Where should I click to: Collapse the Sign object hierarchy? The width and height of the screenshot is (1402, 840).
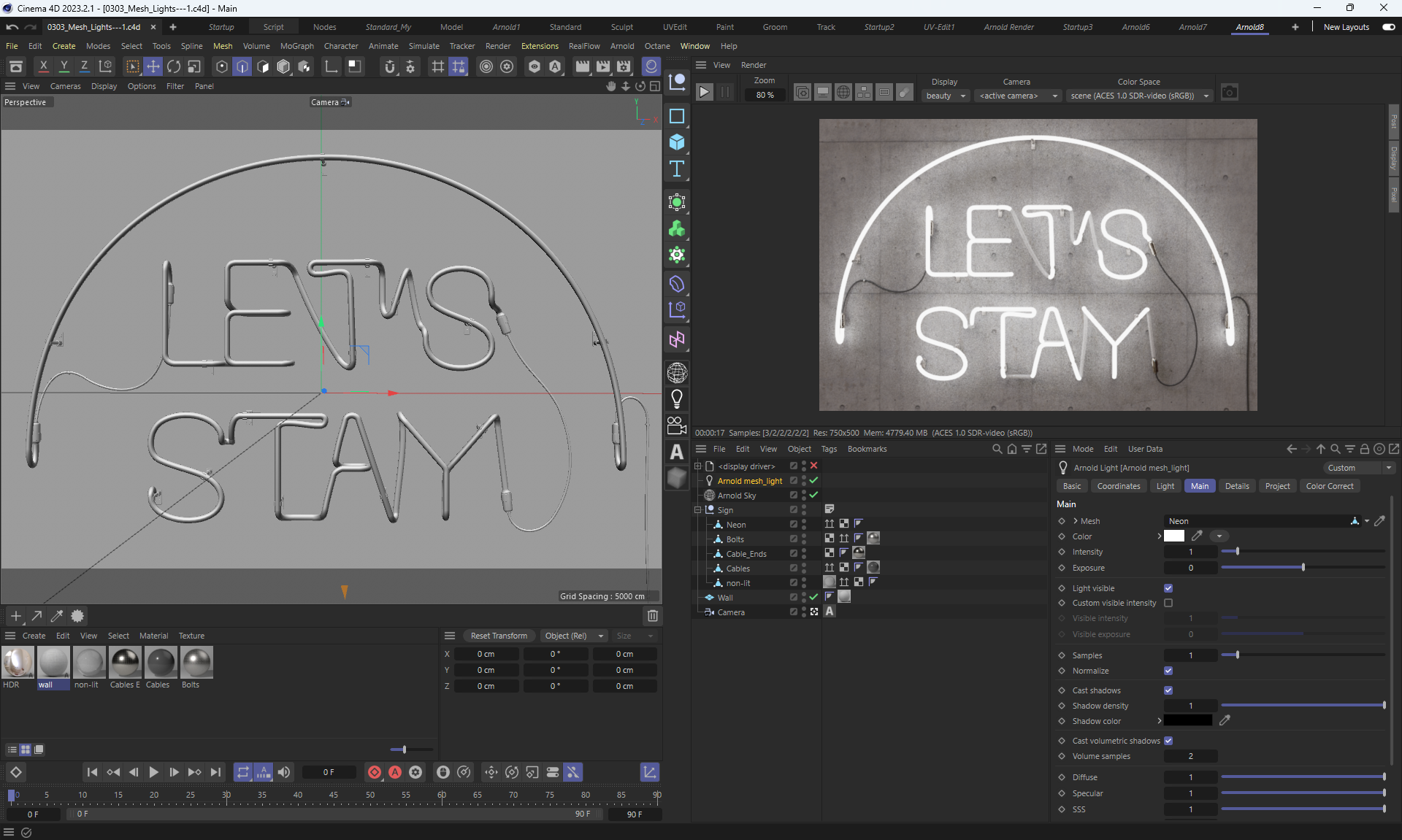[x=698, y=510]
